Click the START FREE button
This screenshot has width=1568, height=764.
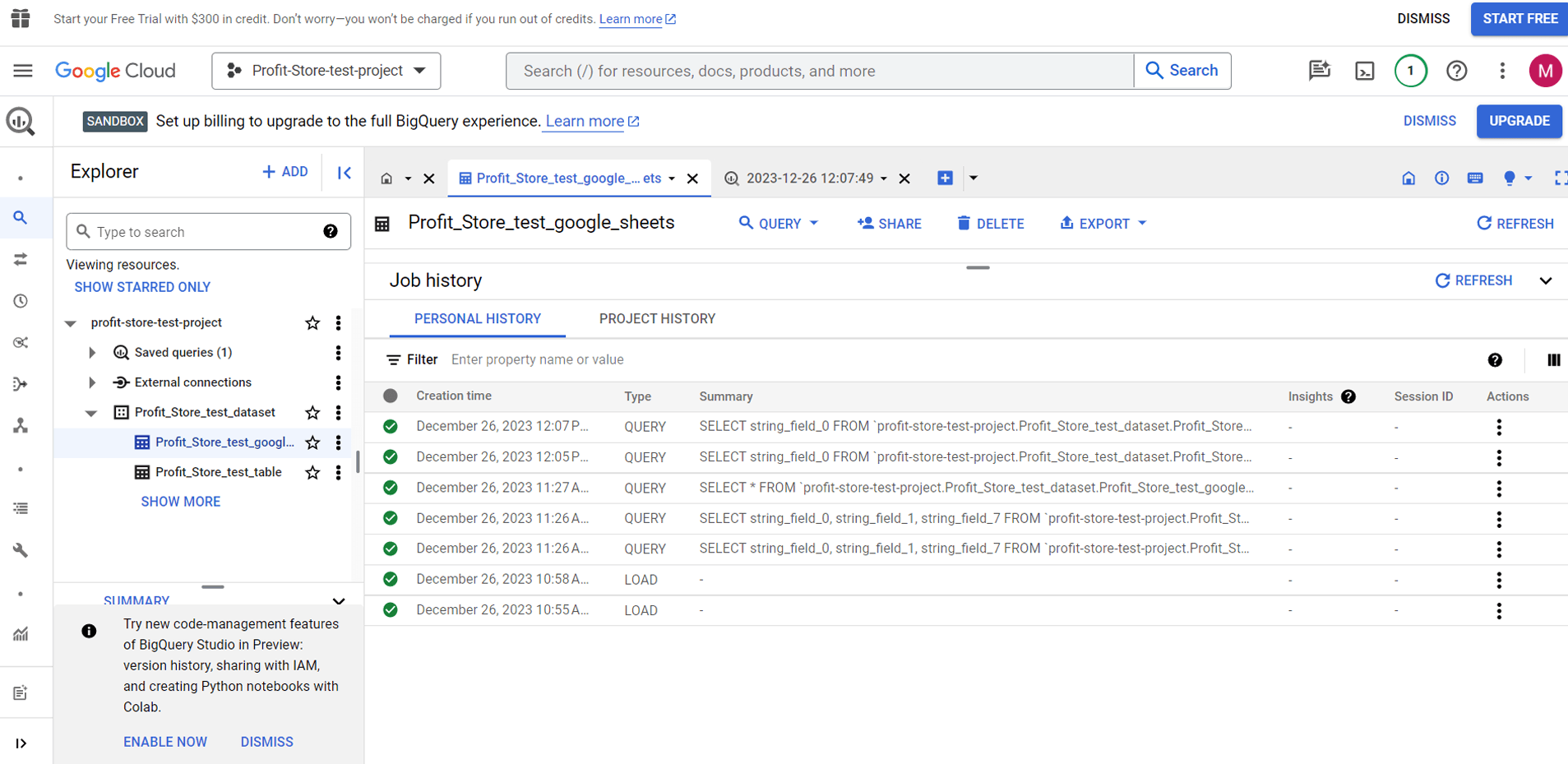(x=1519, y=18)
